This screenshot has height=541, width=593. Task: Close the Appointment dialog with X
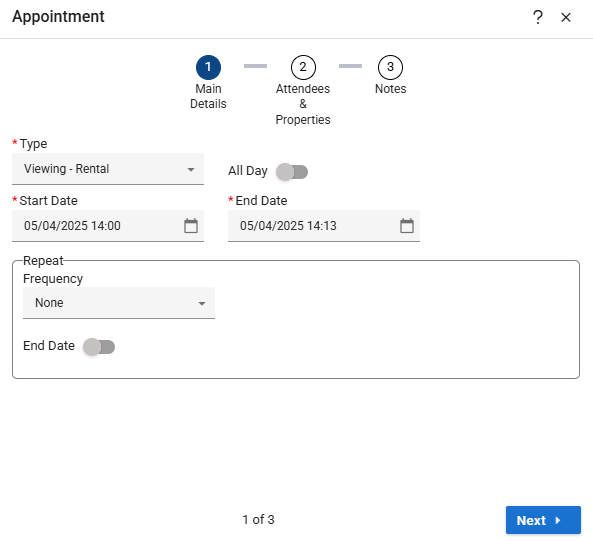(x=566, y=17)
